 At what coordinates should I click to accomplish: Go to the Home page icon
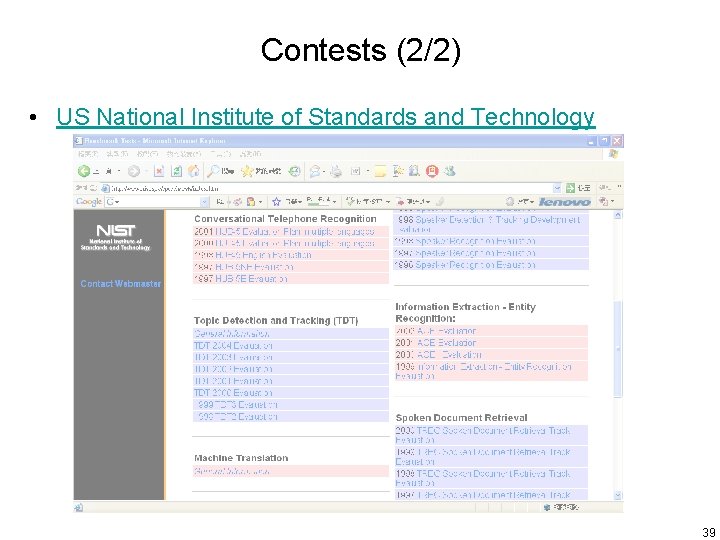194,171
